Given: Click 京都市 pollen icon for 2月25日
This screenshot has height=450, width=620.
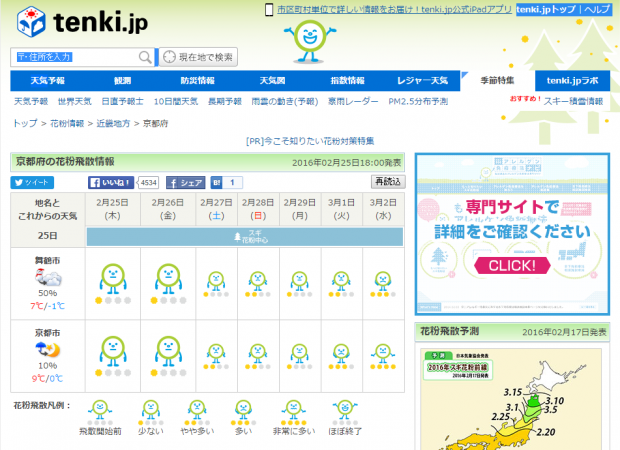Looking at the screenshot, I should pyautogui.click(x=113, y=351).
